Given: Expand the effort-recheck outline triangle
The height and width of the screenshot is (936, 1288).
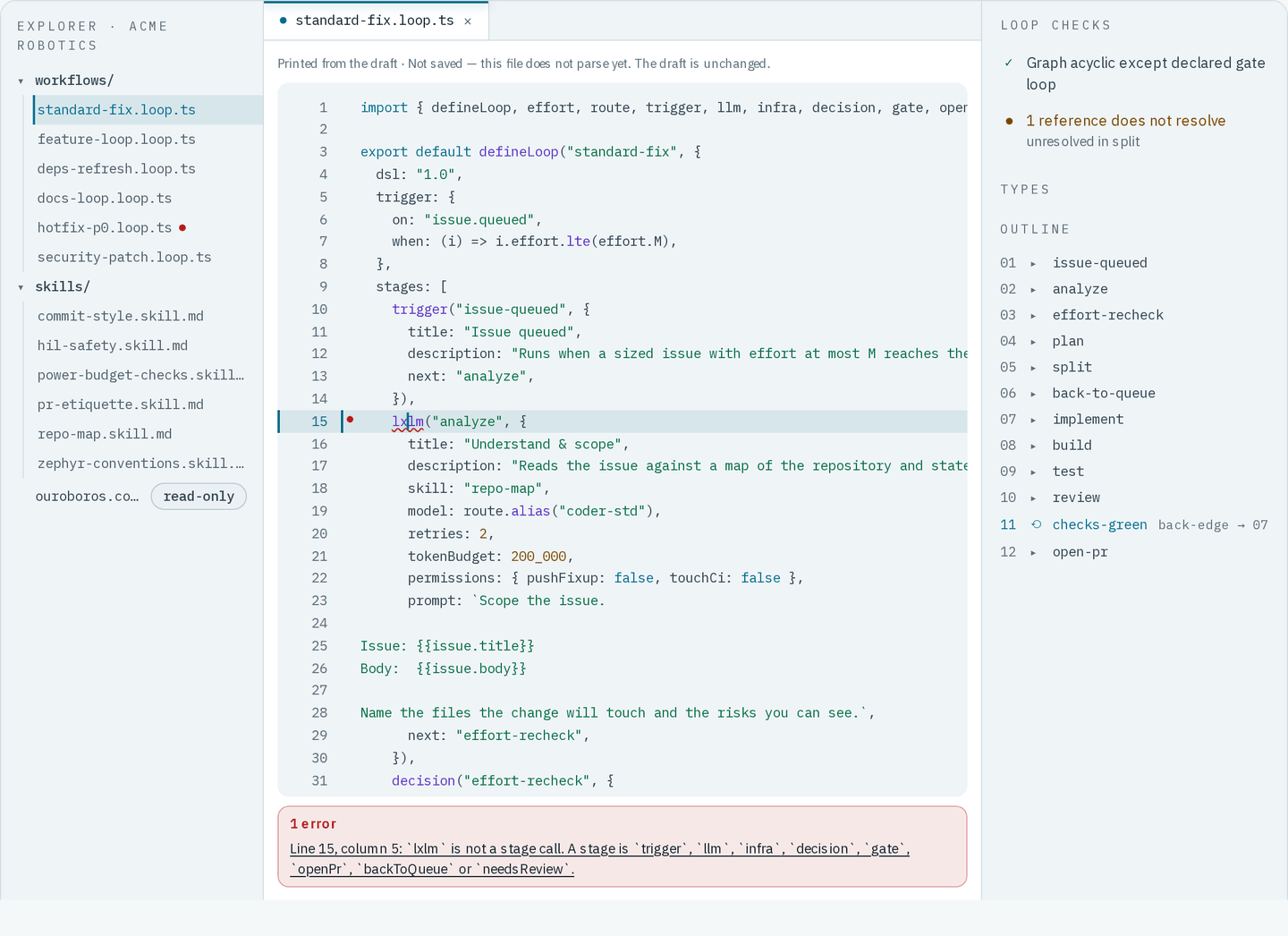Looking at the screenshot, I should [x=1033, y=315].
